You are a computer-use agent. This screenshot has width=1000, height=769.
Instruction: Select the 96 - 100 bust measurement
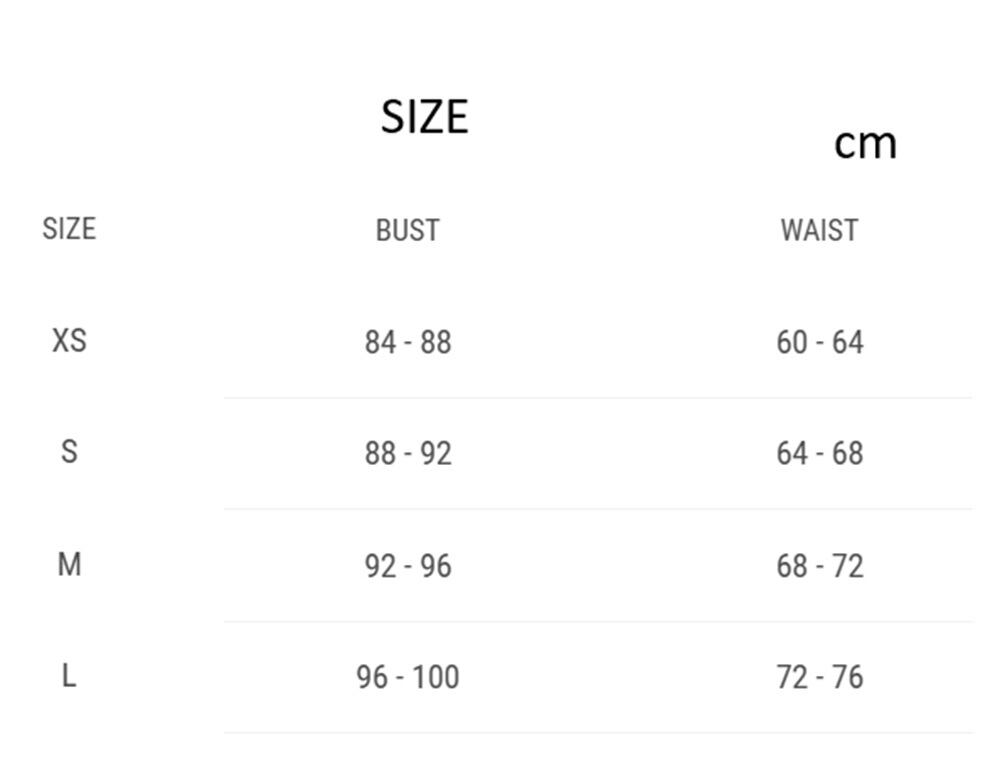(x=408, y=678)
